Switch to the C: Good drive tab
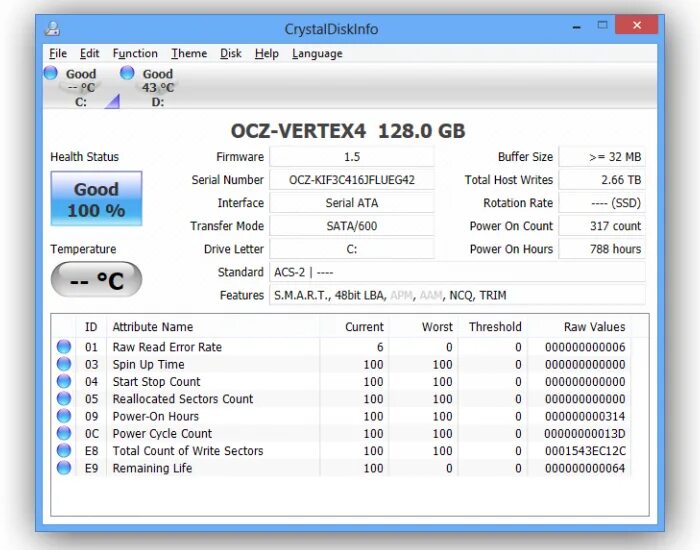Image resolution: width=700 pixels, height=550 pixels. [81, 88]
